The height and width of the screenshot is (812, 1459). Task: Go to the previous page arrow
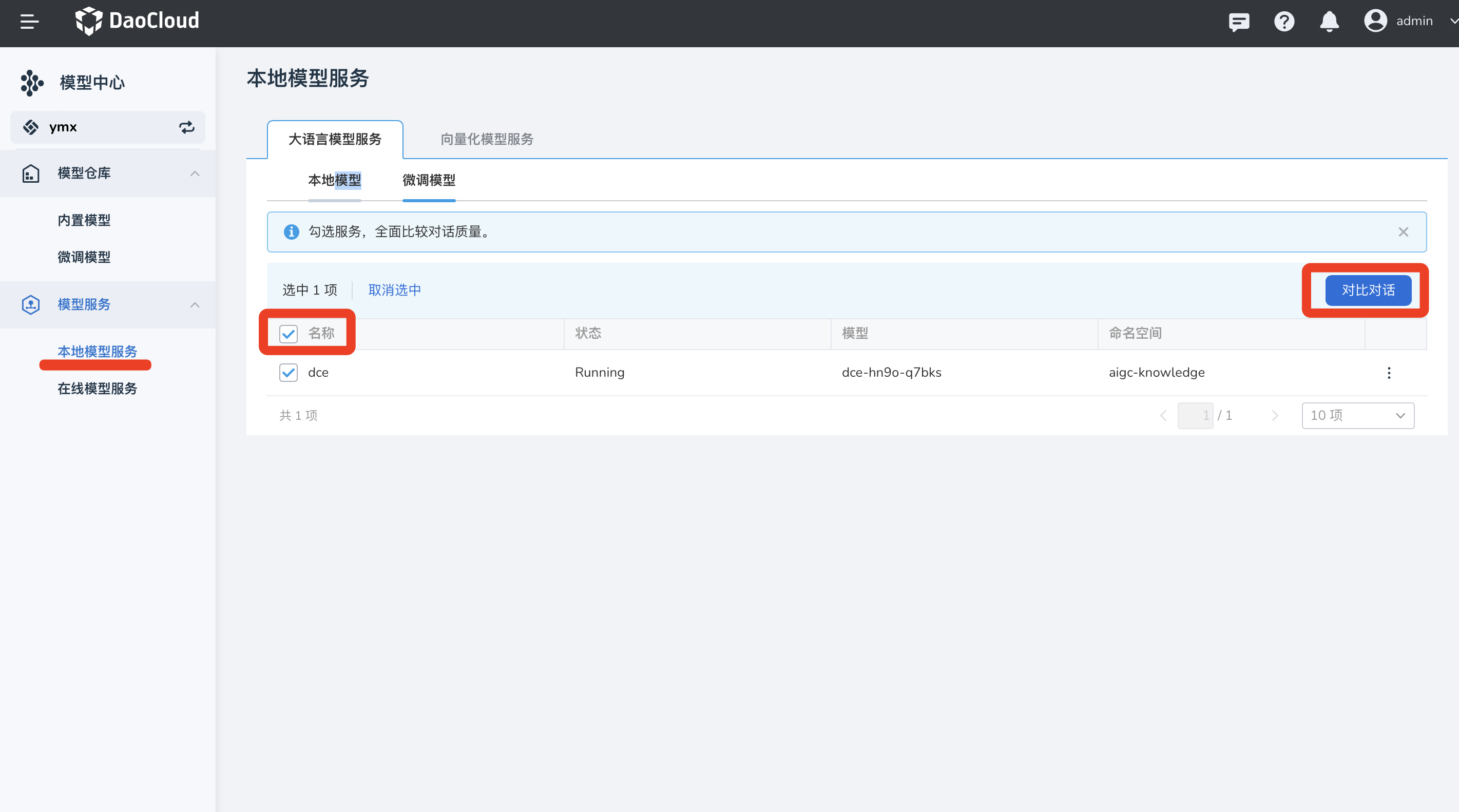coord(1163,415)
